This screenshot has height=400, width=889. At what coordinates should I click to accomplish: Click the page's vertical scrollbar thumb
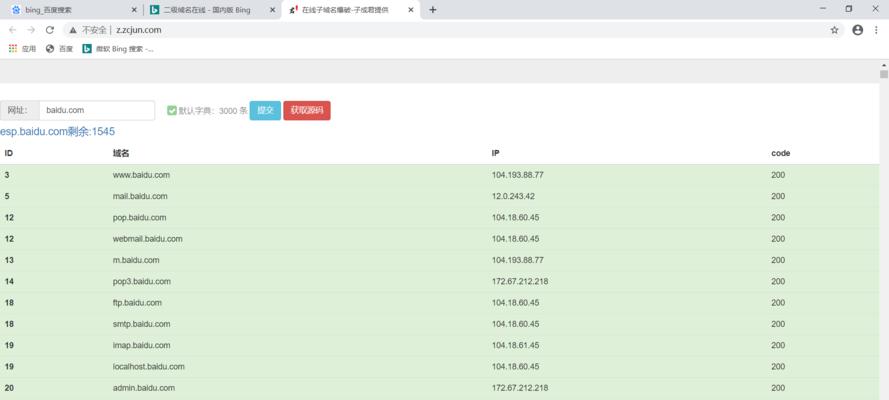[884, 75]
